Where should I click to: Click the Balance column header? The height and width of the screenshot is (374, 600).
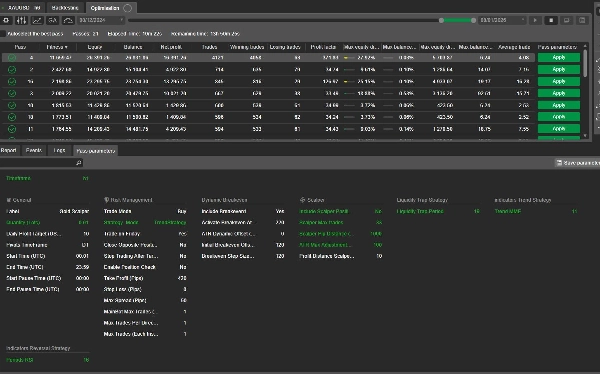[x=133, y=47]
